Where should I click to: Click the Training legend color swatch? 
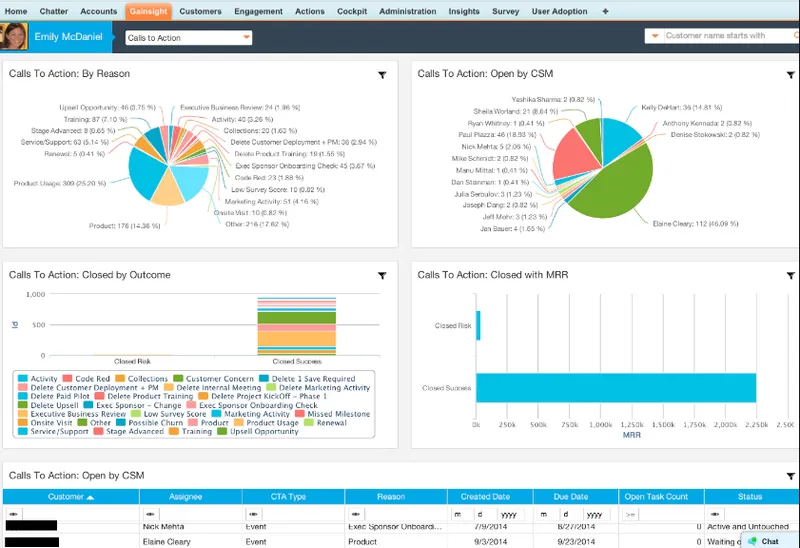pyautogui.click(x=173, y=431)
